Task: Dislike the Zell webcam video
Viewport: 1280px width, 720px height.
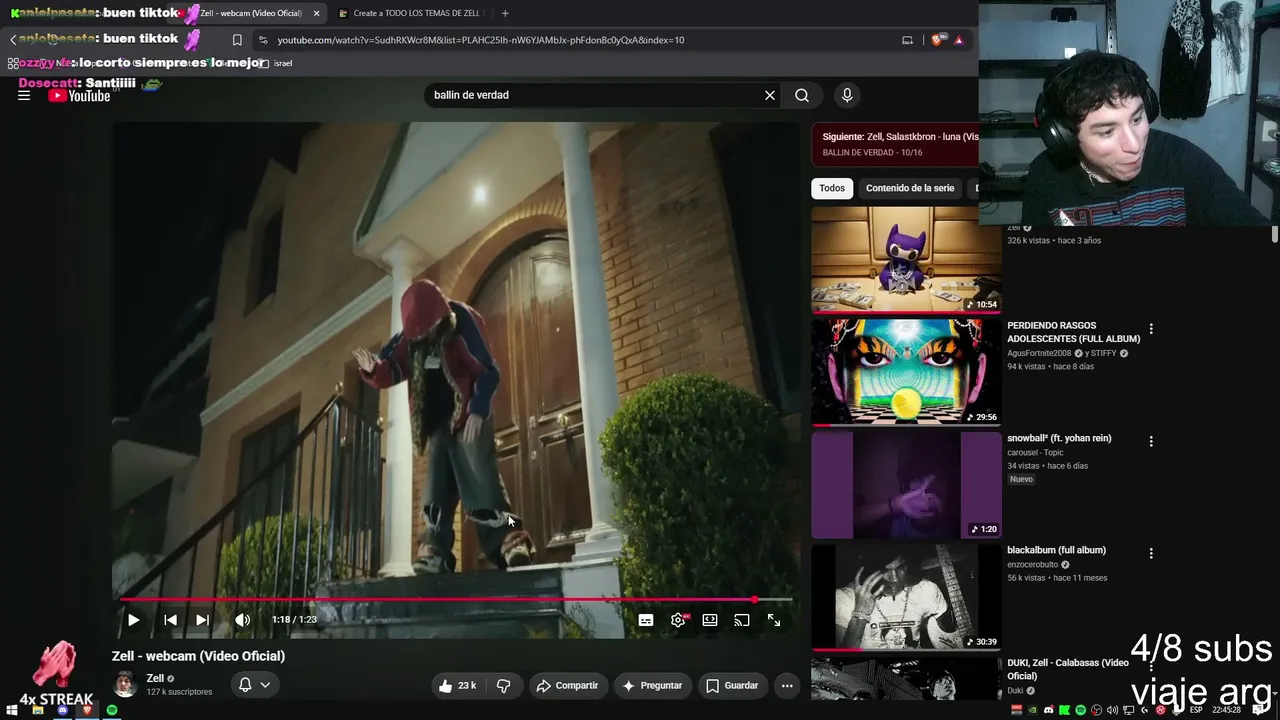Action: (504, 686)
